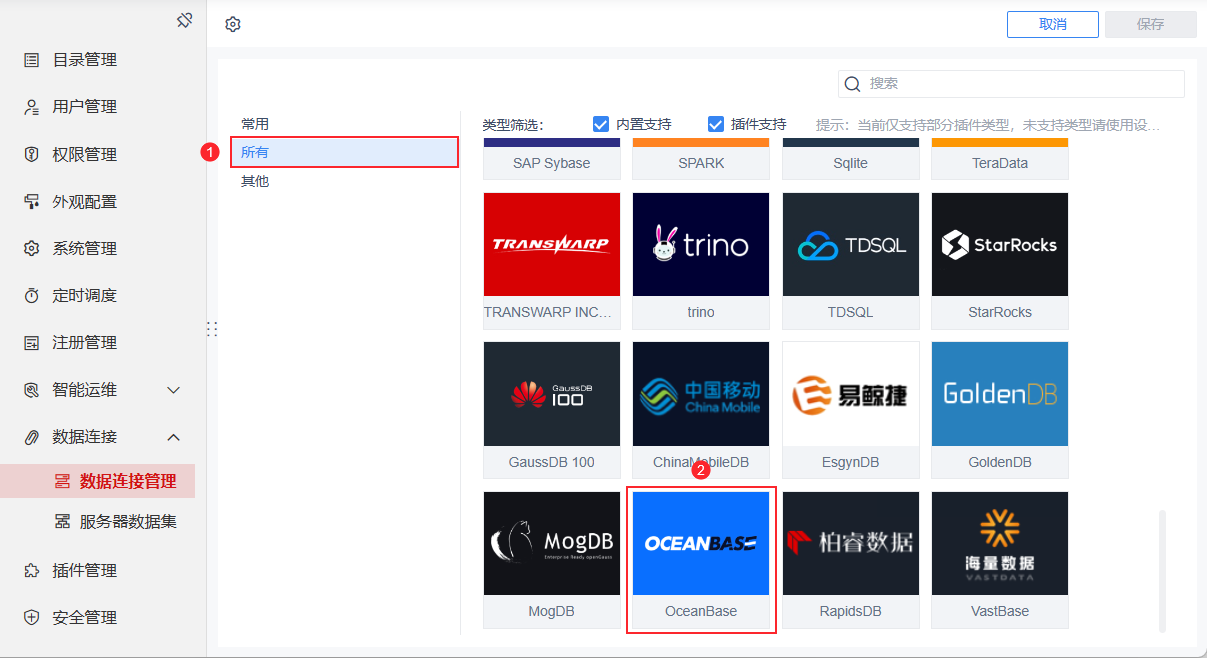This screenshot has height=658, width=1207.
Task: Choose the RapidsDB 柏睿数据 tile
Action: 851,559
